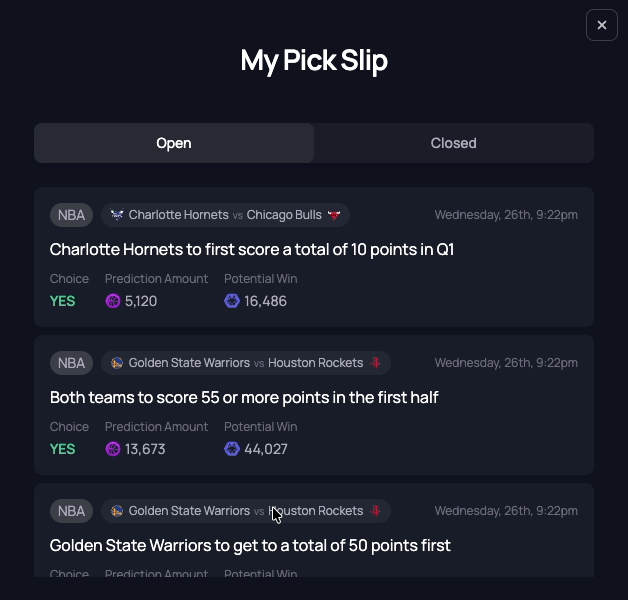Click blue token icon beside 16,486

[x=232, y=301]
